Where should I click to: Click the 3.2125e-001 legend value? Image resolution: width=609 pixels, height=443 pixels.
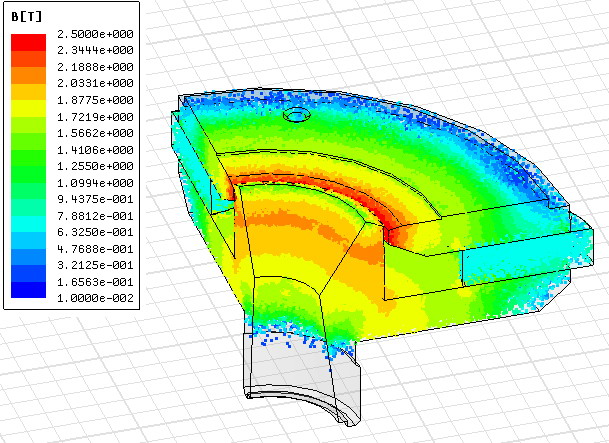pos(96,265)
